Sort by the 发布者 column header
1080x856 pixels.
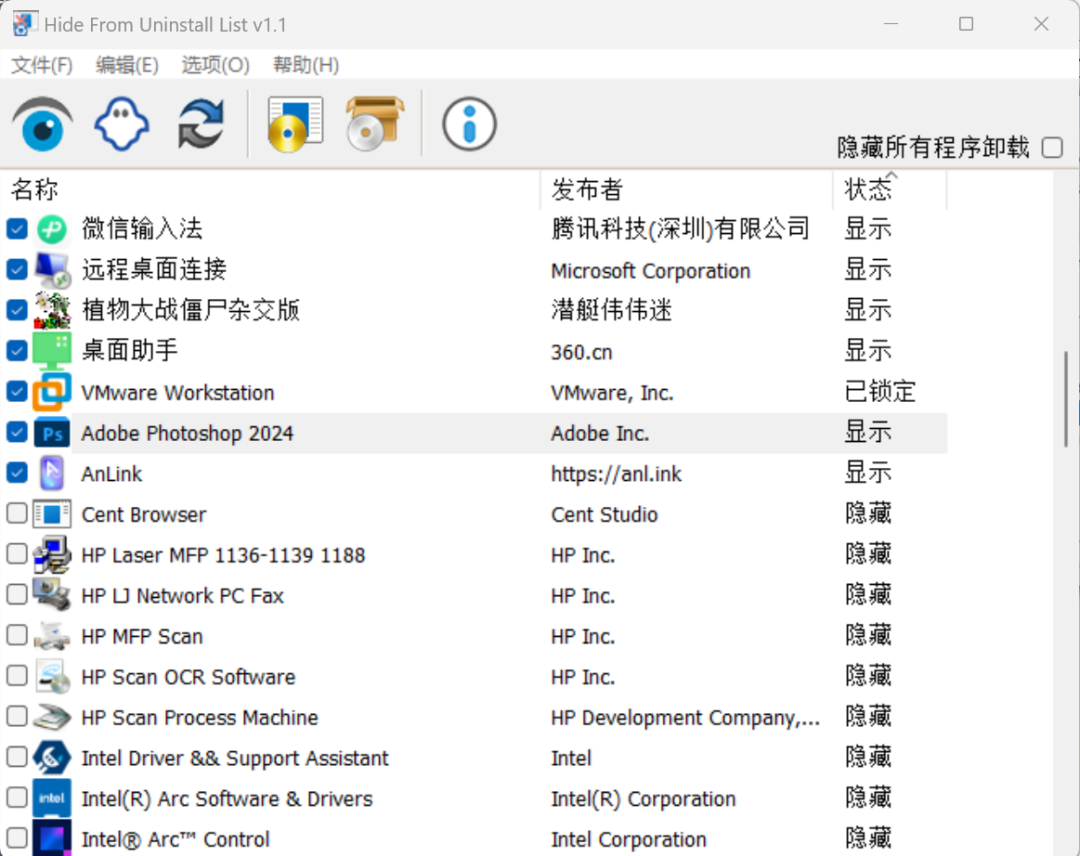(687, 189)
